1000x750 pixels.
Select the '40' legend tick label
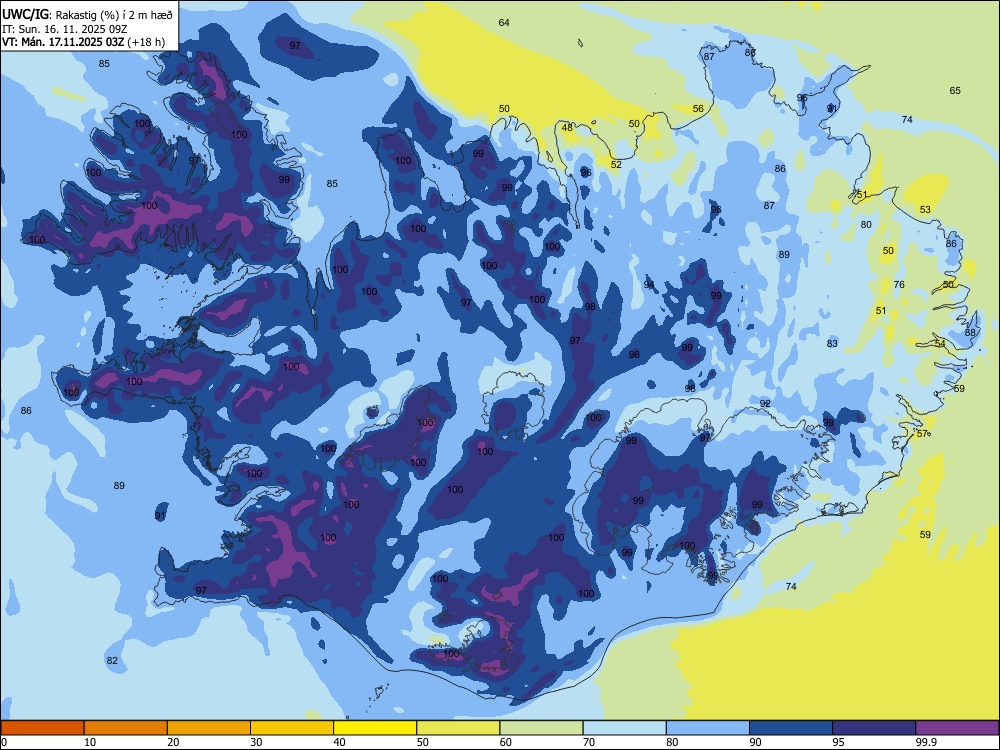(x=339, y=742)
